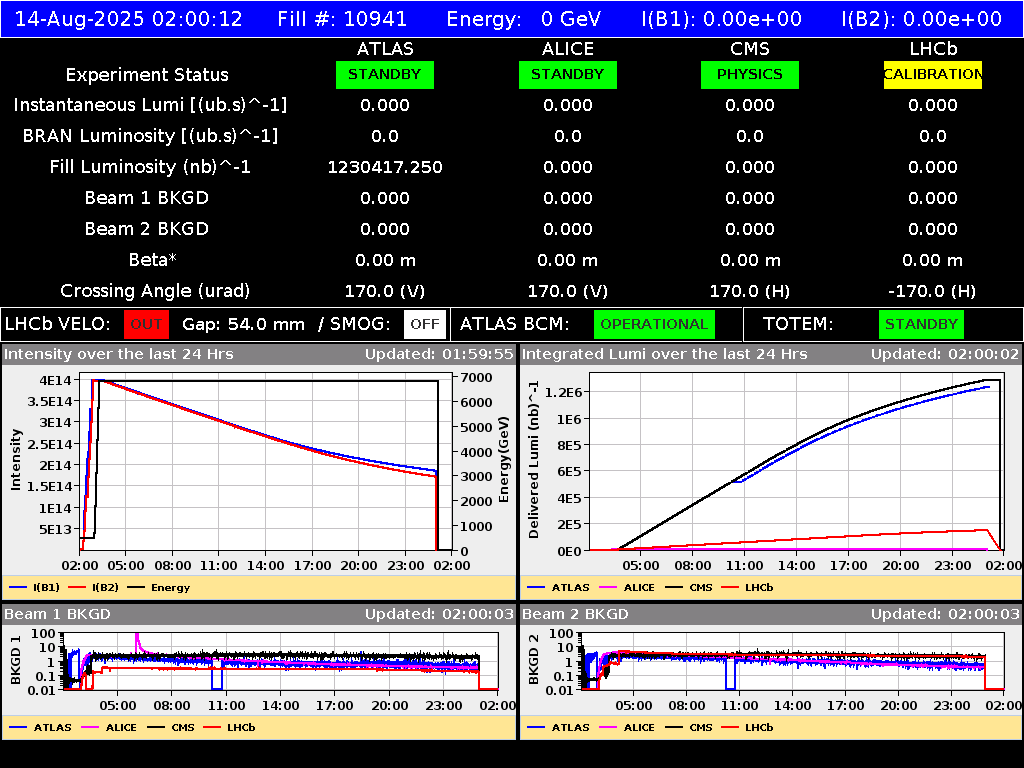
Task: Select the LHCb legend entry in Beam 1 BKGD chart
Action: click(x=230, y=728)
